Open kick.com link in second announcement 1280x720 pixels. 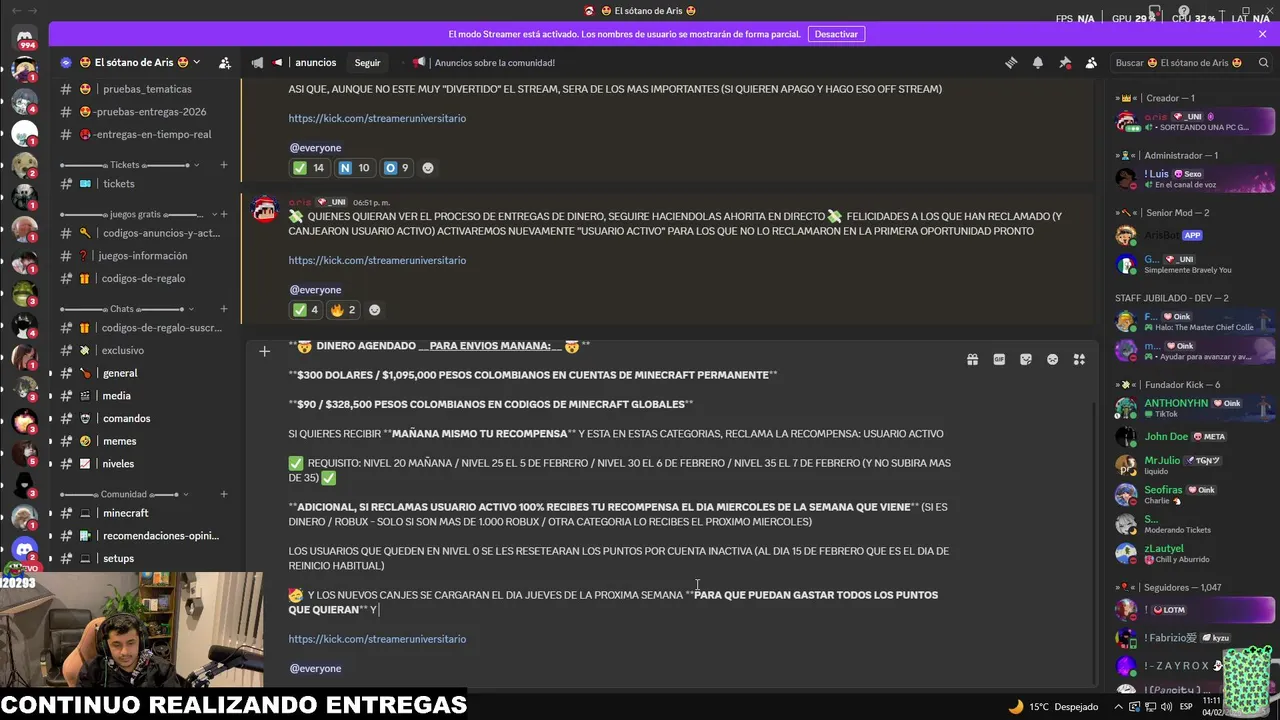coord(377,260)
